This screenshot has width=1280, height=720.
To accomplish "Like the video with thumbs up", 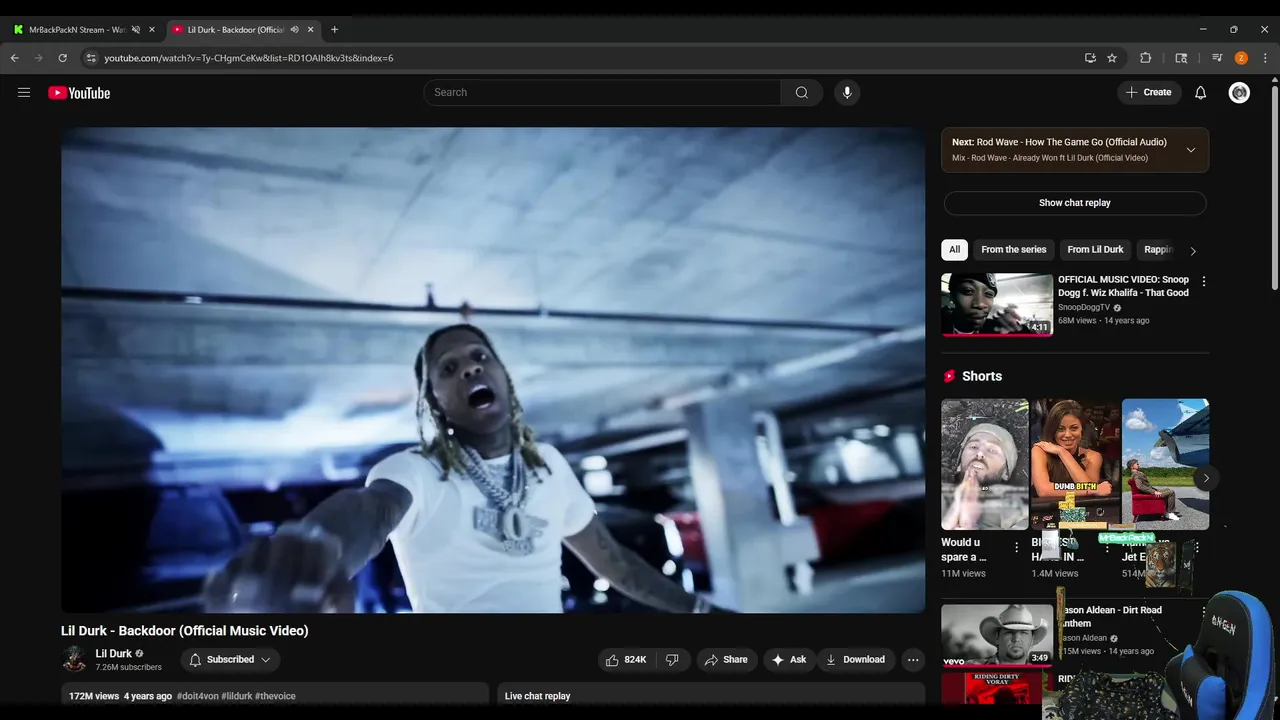I will [626, 660].
